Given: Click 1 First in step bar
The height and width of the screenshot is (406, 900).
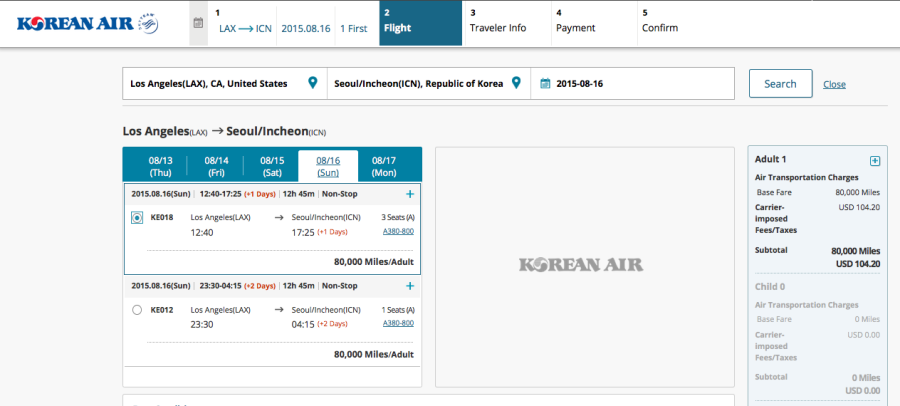Looking at the screenshot, I should coord(354,28).
